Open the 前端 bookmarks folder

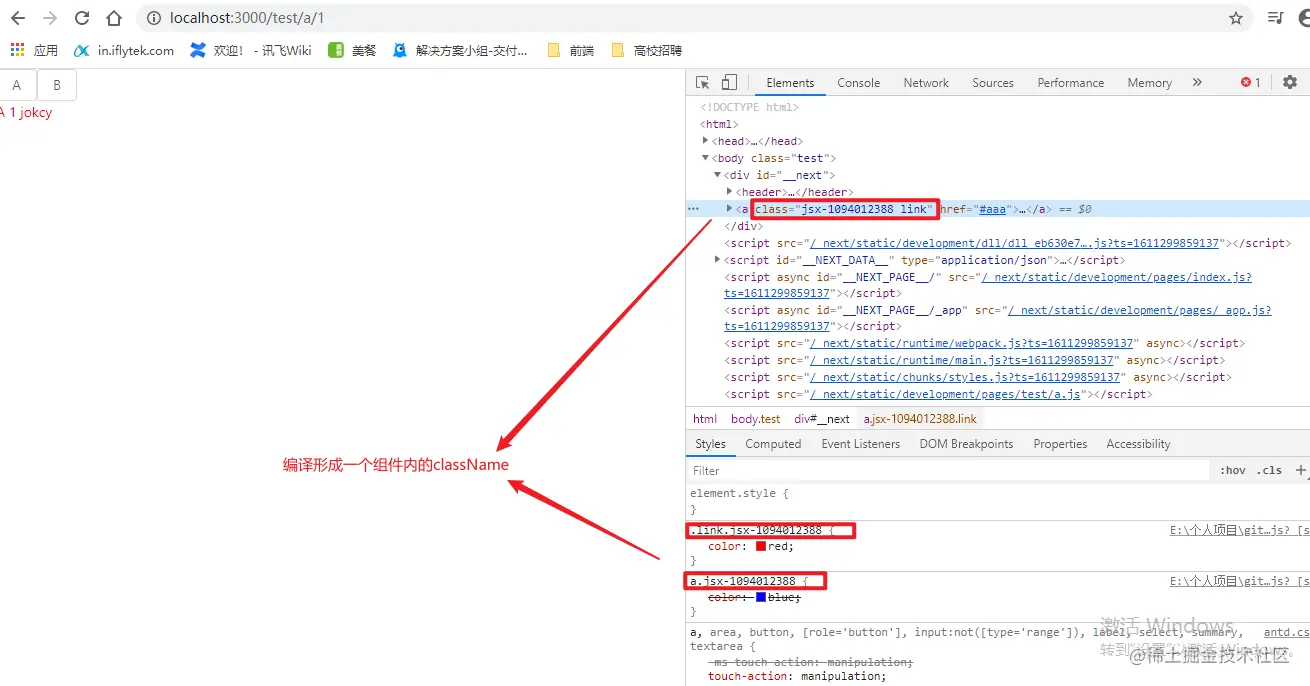570,50
